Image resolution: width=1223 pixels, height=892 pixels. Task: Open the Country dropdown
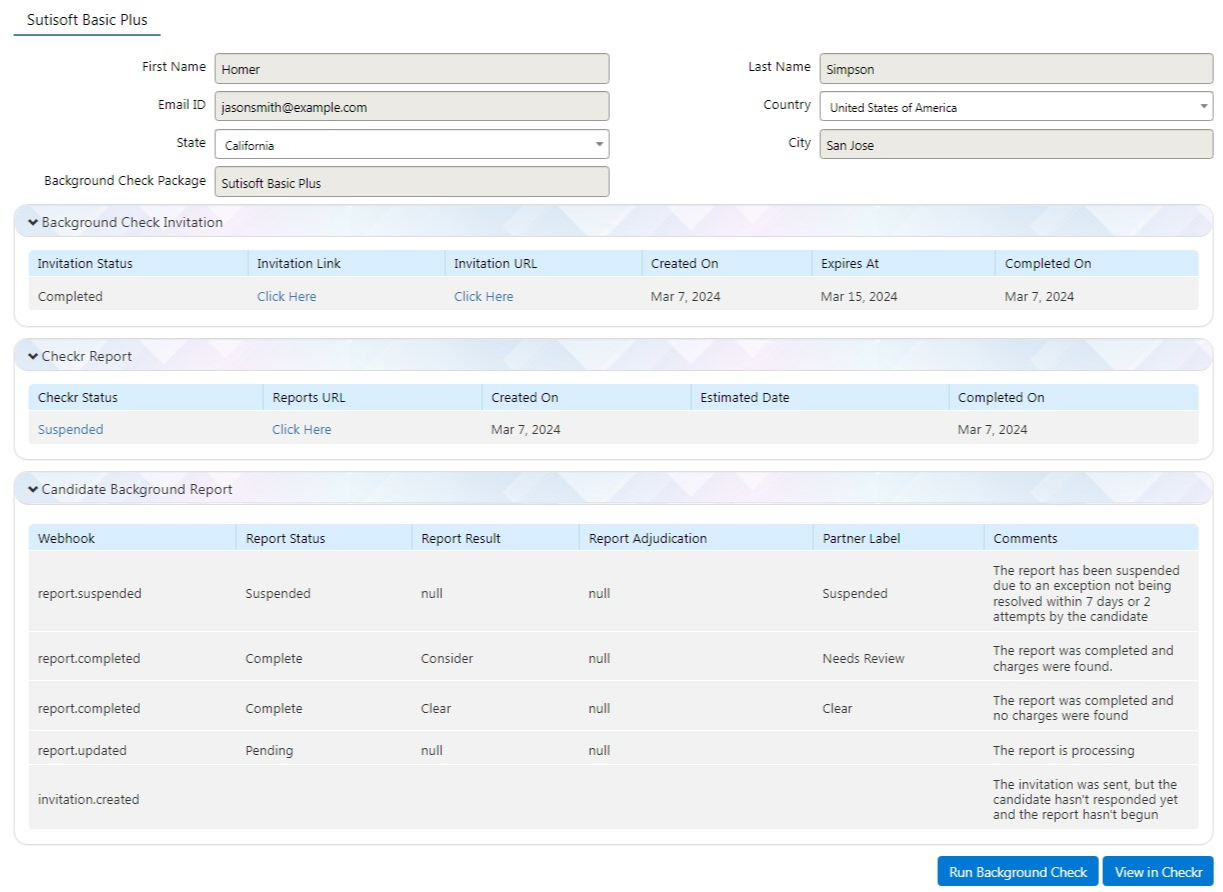tap(1015, 107)
